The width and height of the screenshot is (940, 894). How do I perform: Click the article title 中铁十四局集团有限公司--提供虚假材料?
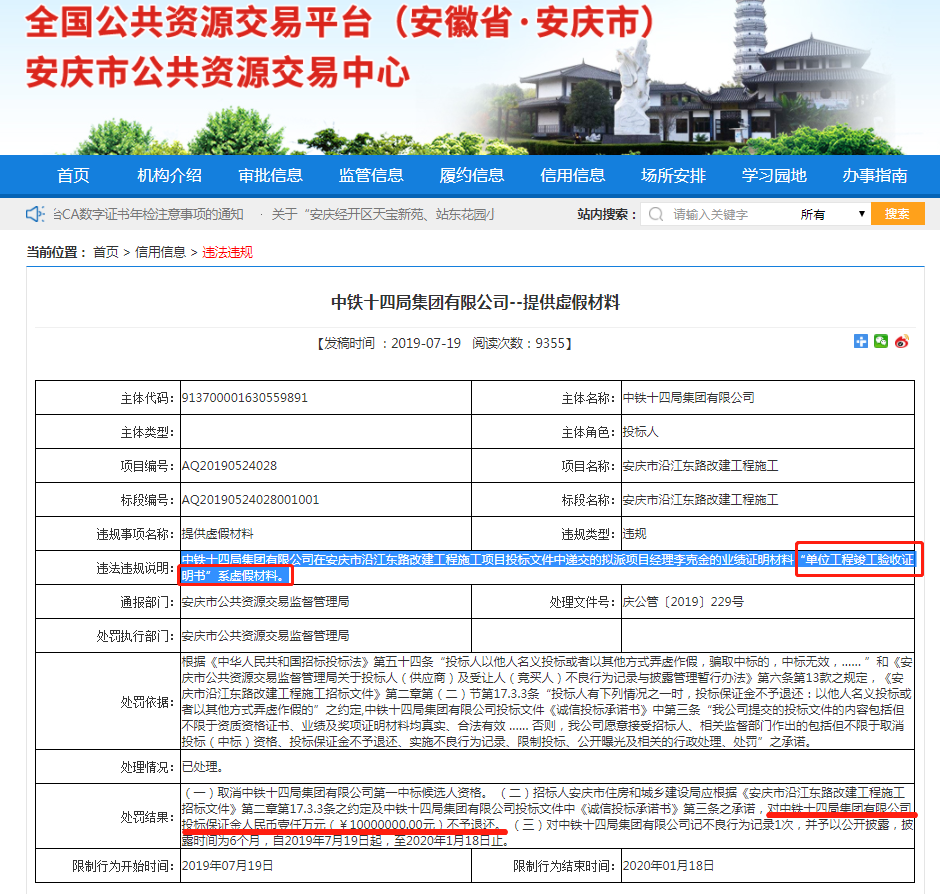point(475,302)
